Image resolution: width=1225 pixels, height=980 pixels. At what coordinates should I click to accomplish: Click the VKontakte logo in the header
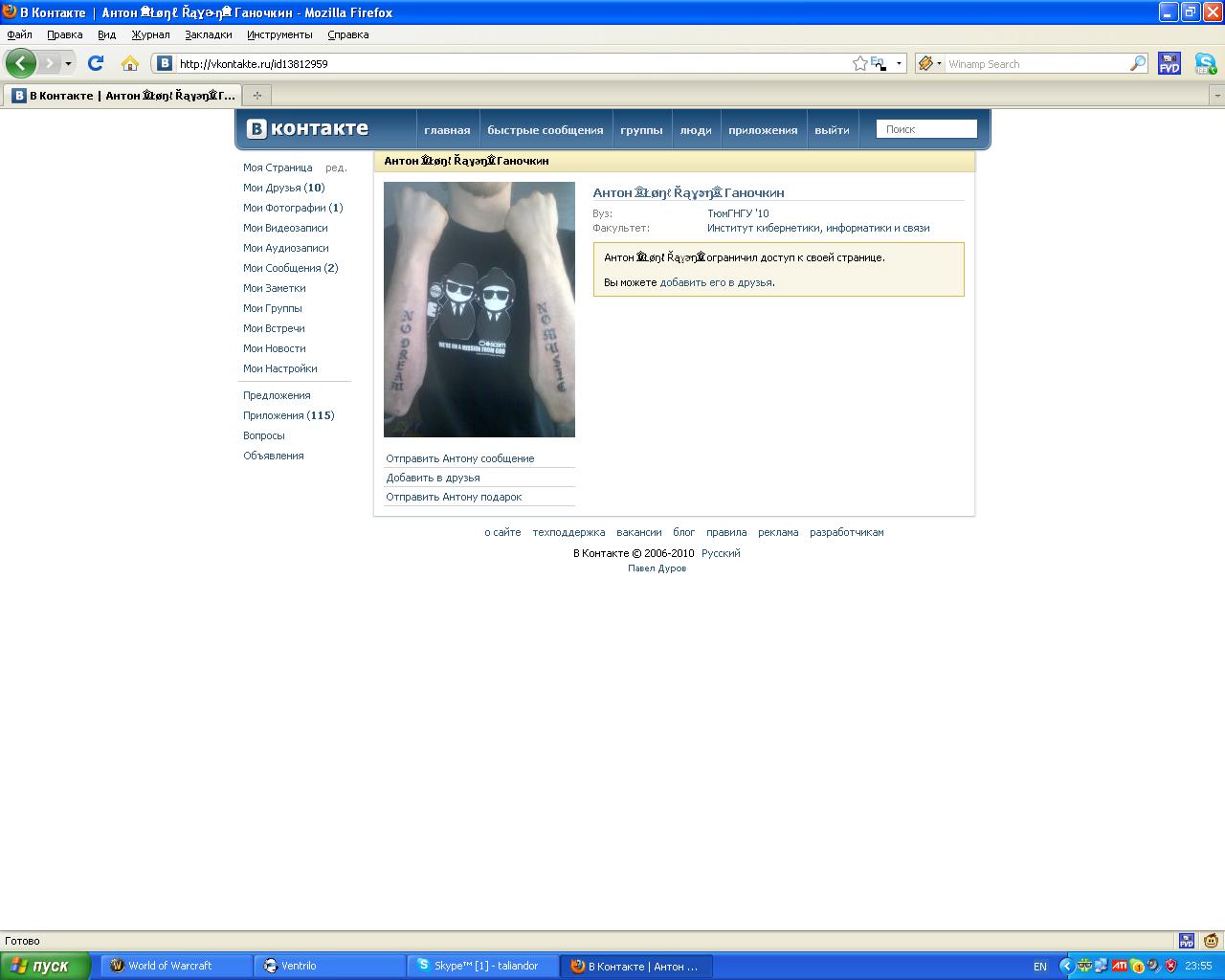pyautogui.click(x=307, y=129)
